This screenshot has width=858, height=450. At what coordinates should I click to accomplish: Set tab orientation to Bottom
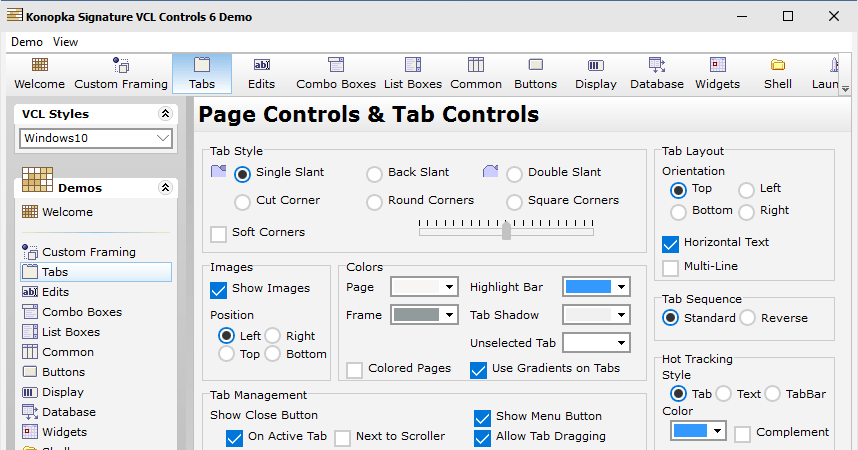click(x=679, y=212)
